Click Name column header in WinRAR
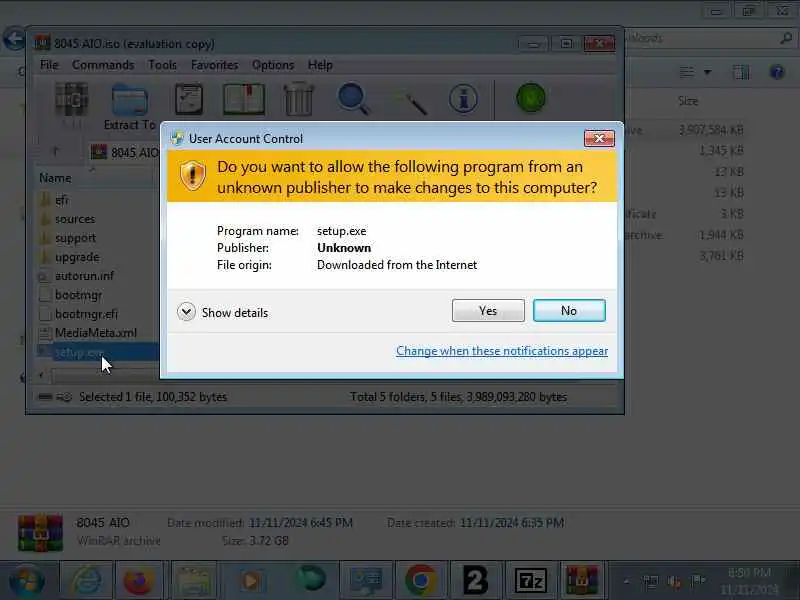Viewport: 800px width, 600px height. (x=56, y=178)
